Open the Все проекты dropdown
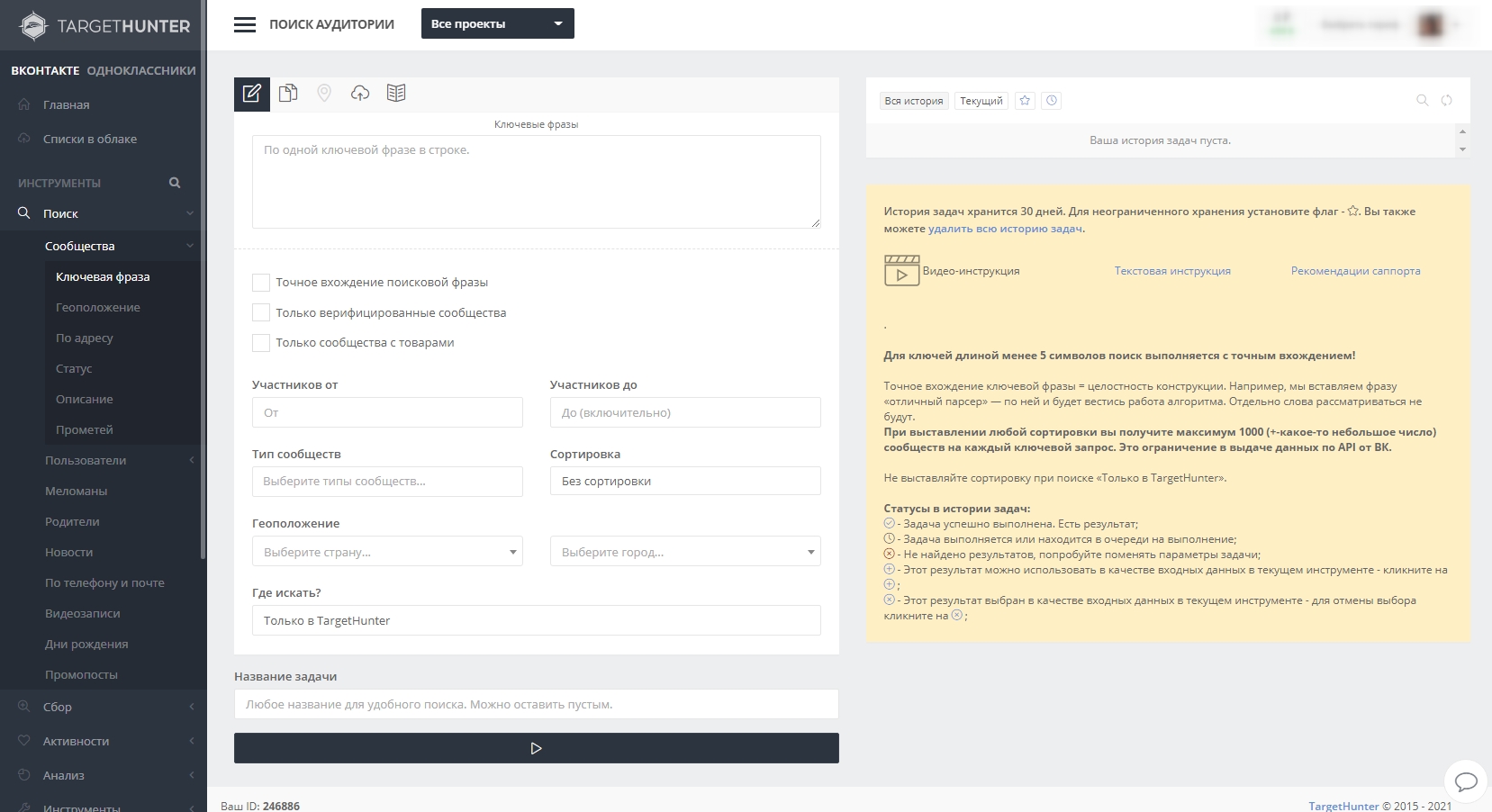The width and height of the screenshot is (1492, 812). pos(498,23)
